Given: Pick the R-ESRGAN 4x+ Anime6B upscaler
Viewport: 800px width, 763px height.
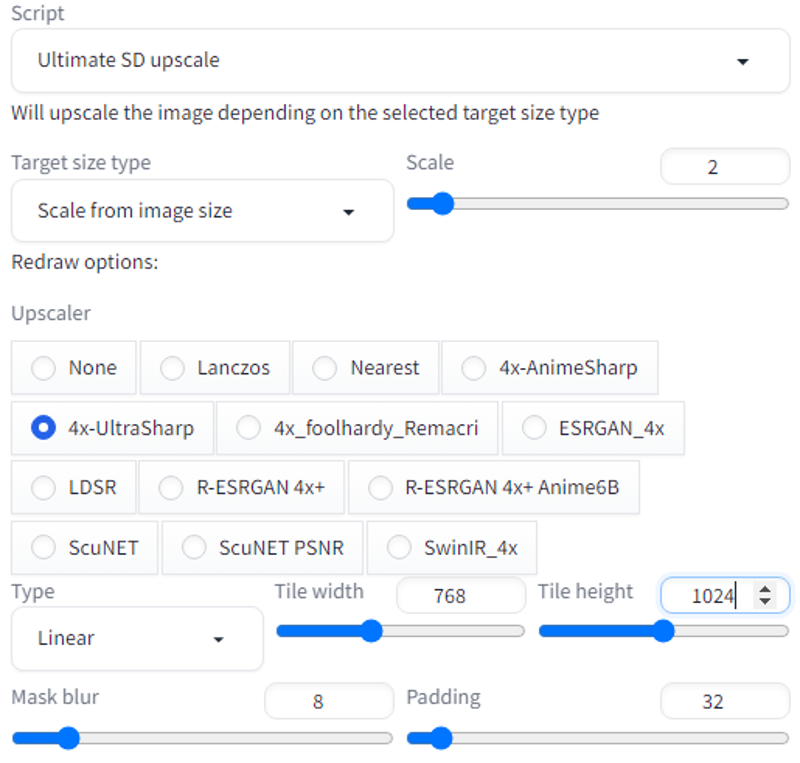Looking at the screenshot, I should coord(493,487).
